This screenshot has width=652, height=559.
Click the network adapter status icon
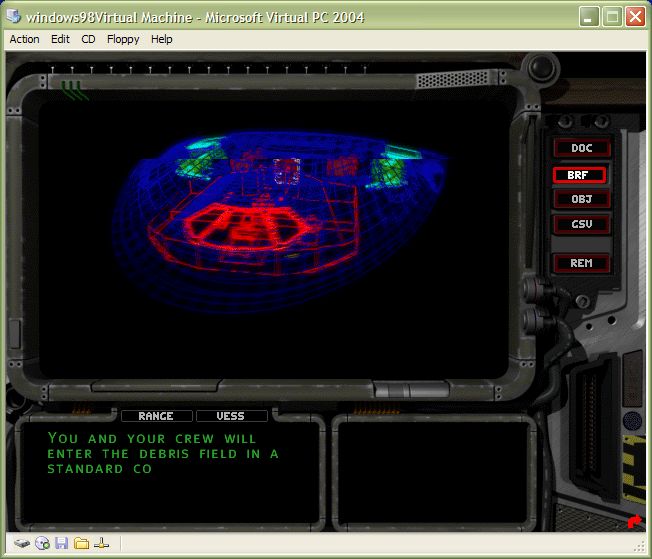tap(101, 543)
